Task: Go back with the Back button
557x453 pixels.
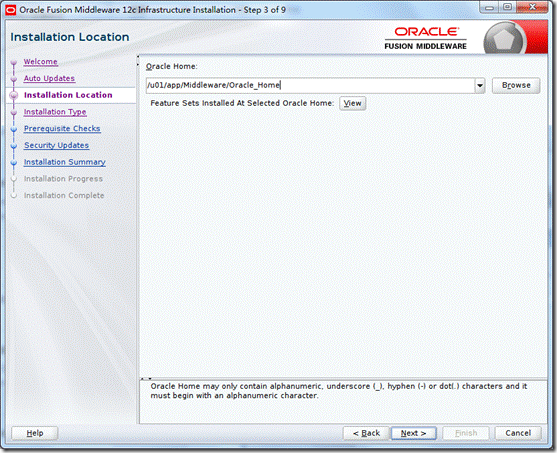Action: coord(366,433)
